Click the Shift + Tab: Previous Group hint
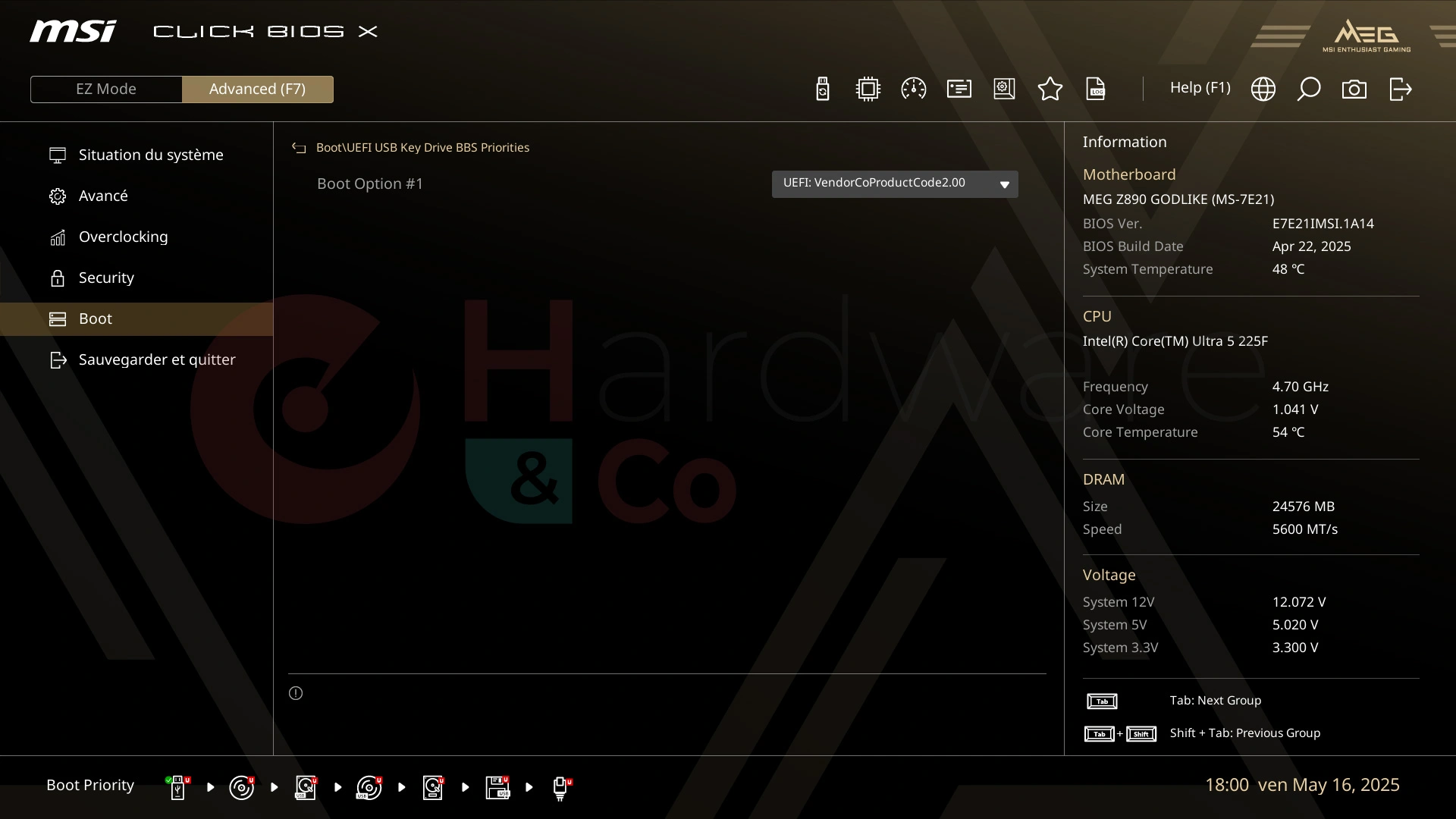The image size is (1456, 819). point(1244,733)
